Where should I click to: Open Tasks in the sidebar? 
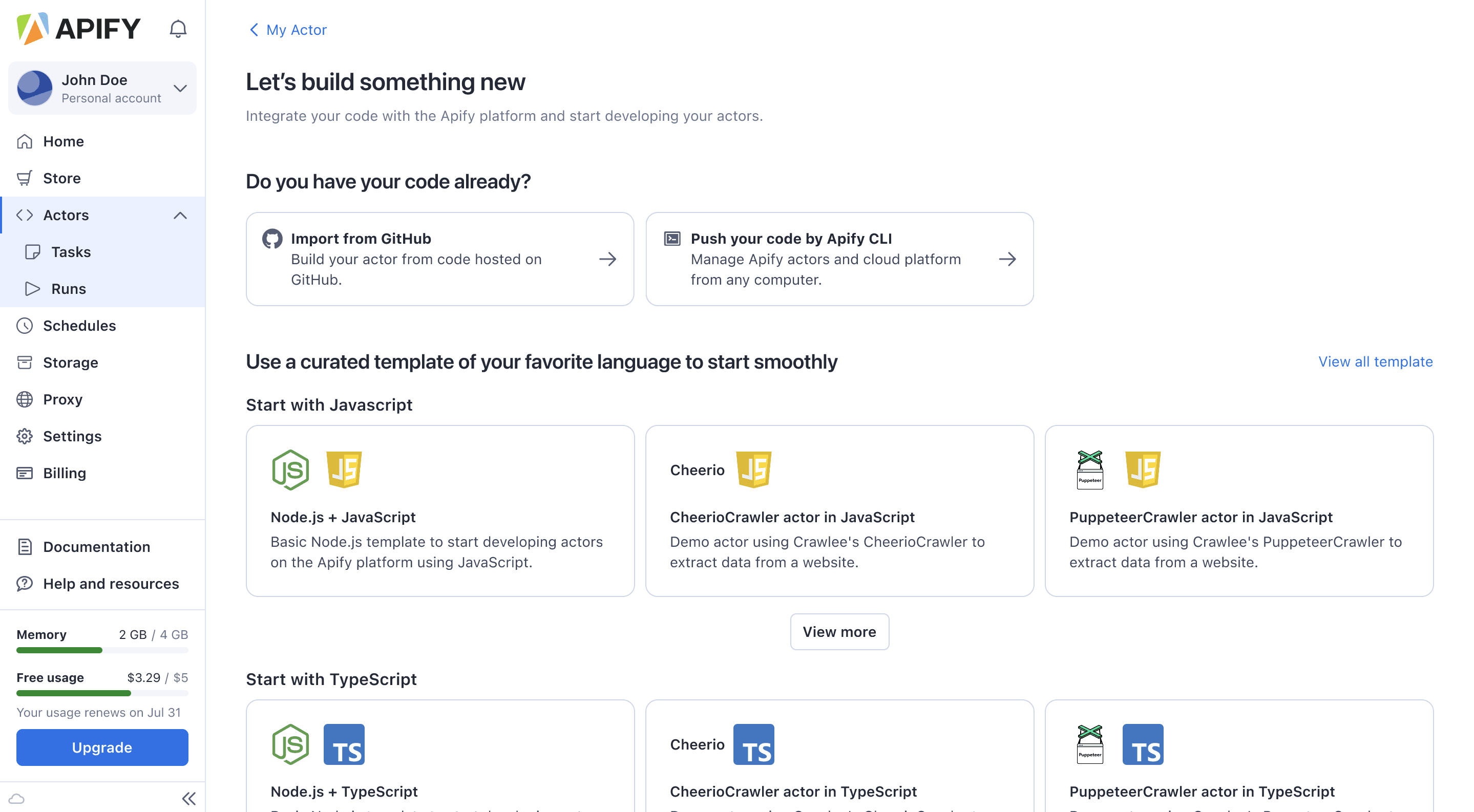(x=71, y=251)
